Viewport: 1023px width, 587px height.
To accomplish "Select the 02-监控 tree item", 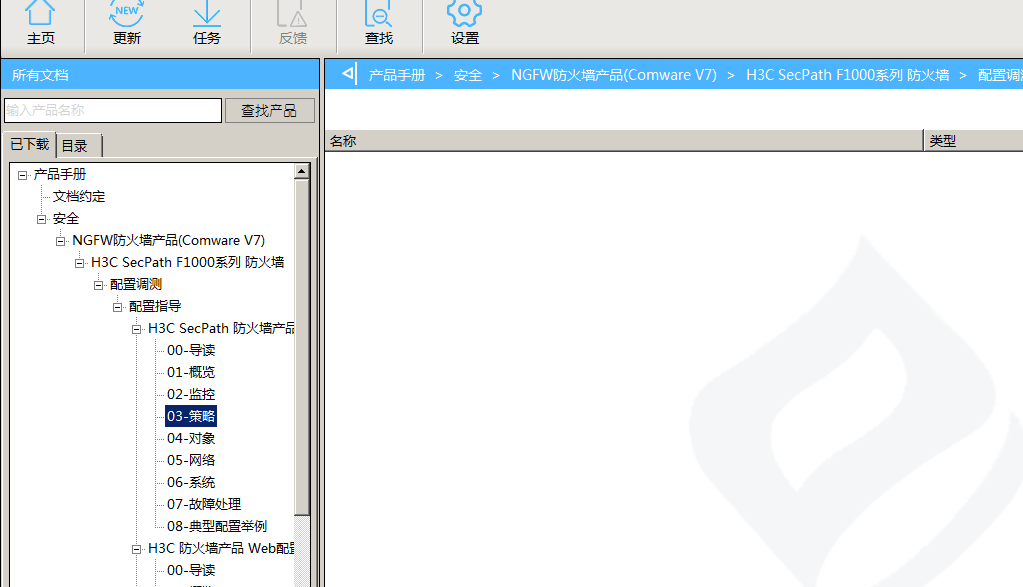I will [x=191, y=395].
